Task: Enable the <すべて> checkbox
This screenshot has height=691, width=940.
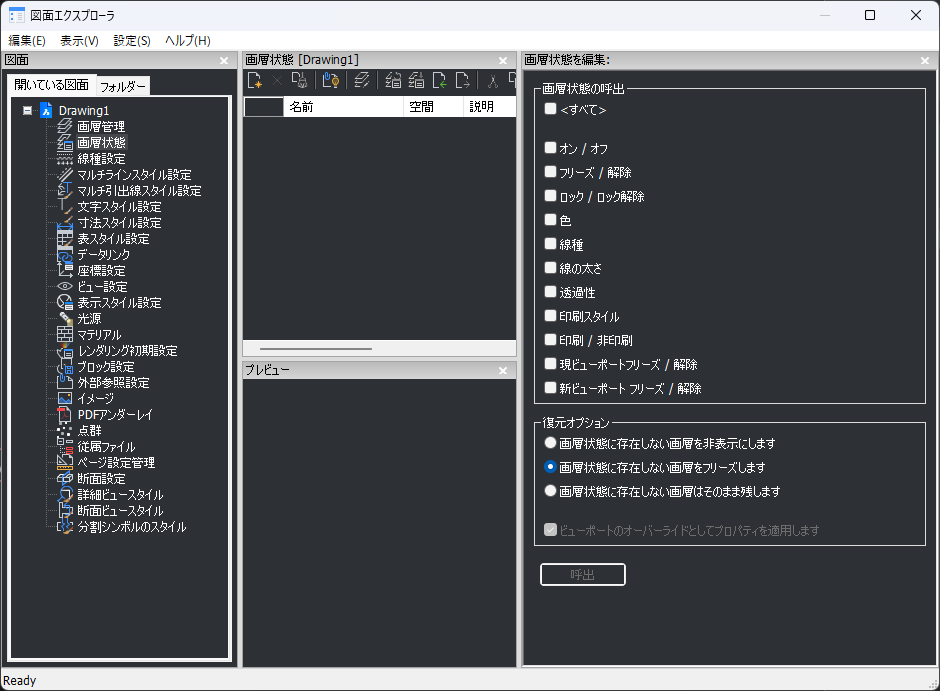Action: point(550,109)
